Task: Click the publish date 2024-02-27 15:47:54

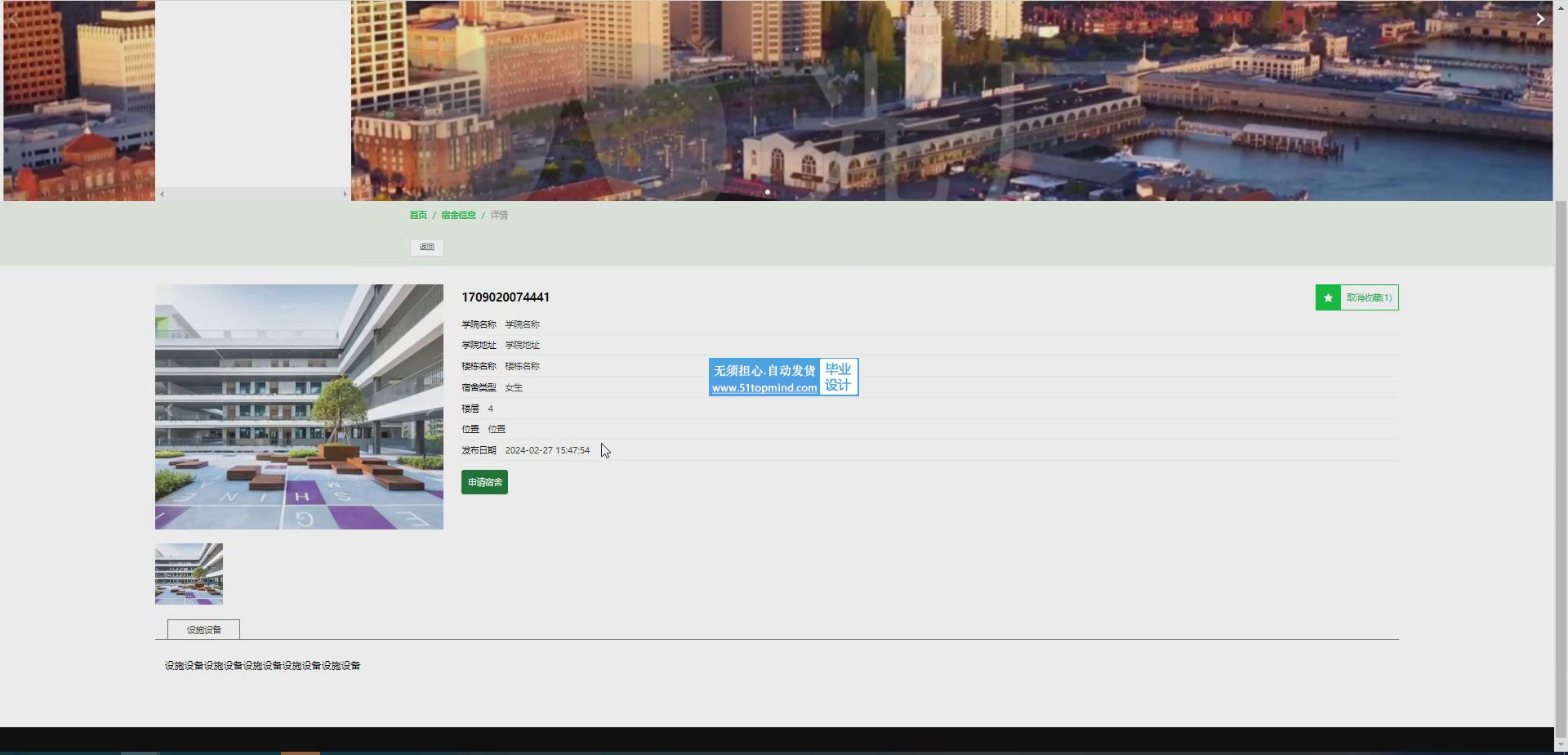Action: (x=547, y=450)
